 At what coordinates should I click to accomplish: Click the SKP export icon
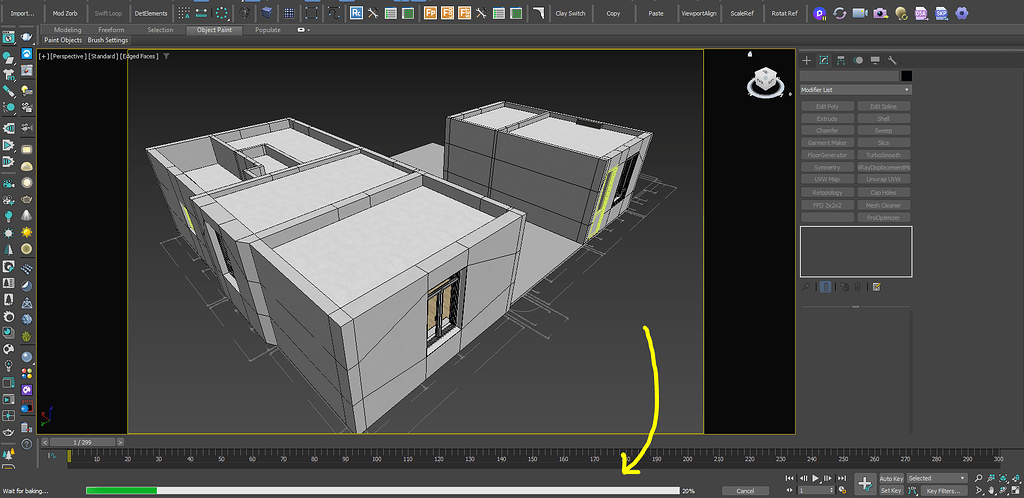pyautogui.click(x=941, y=12)
